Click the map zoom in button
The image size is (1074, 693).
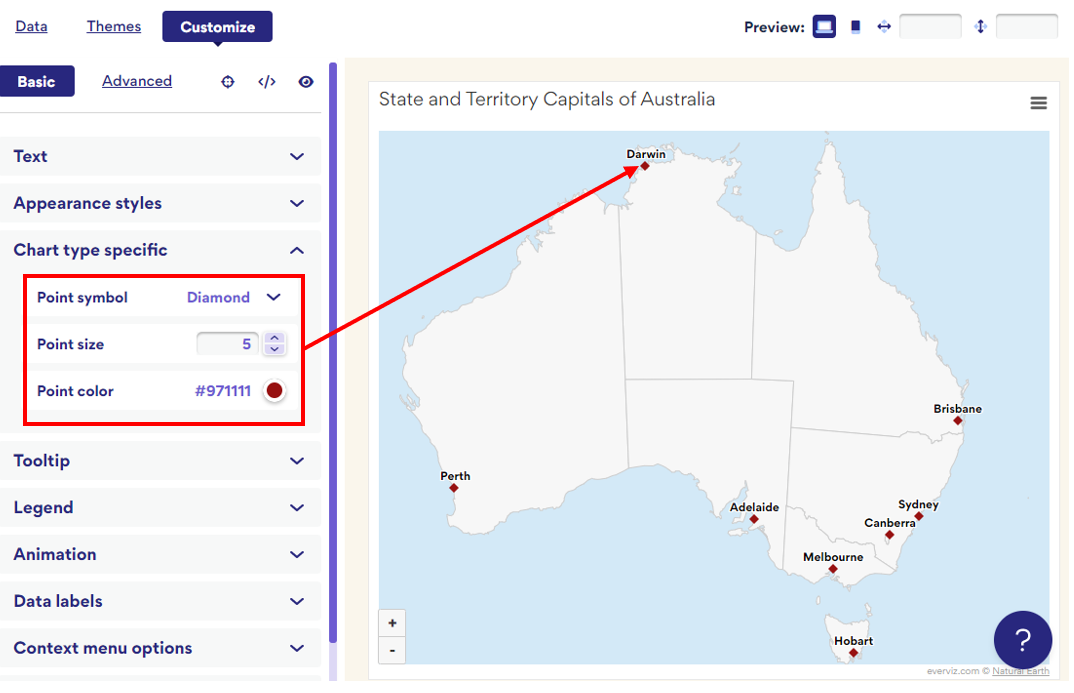point(392,622)
